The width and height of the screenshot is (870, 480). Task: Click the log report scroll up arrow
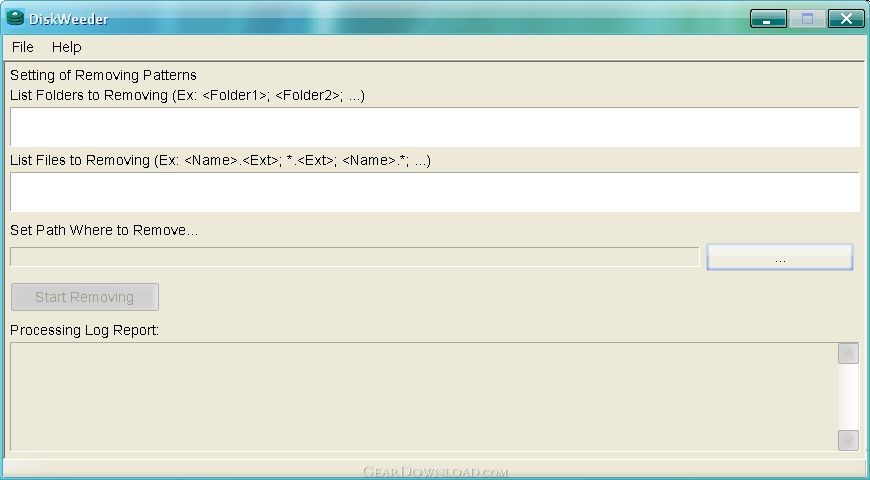(x=848, y=353)
